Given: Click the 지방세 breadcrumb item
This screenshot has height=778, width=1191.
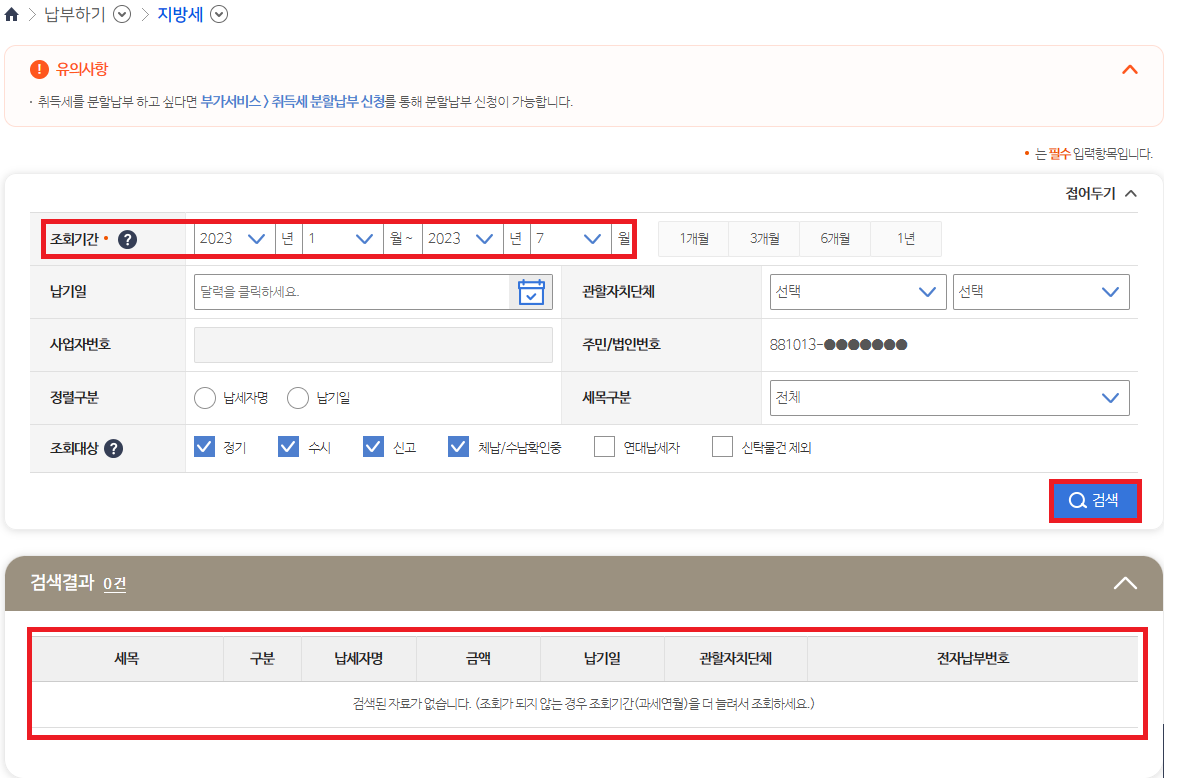Looking at the screenshot, I should click(x=181, y=14).
